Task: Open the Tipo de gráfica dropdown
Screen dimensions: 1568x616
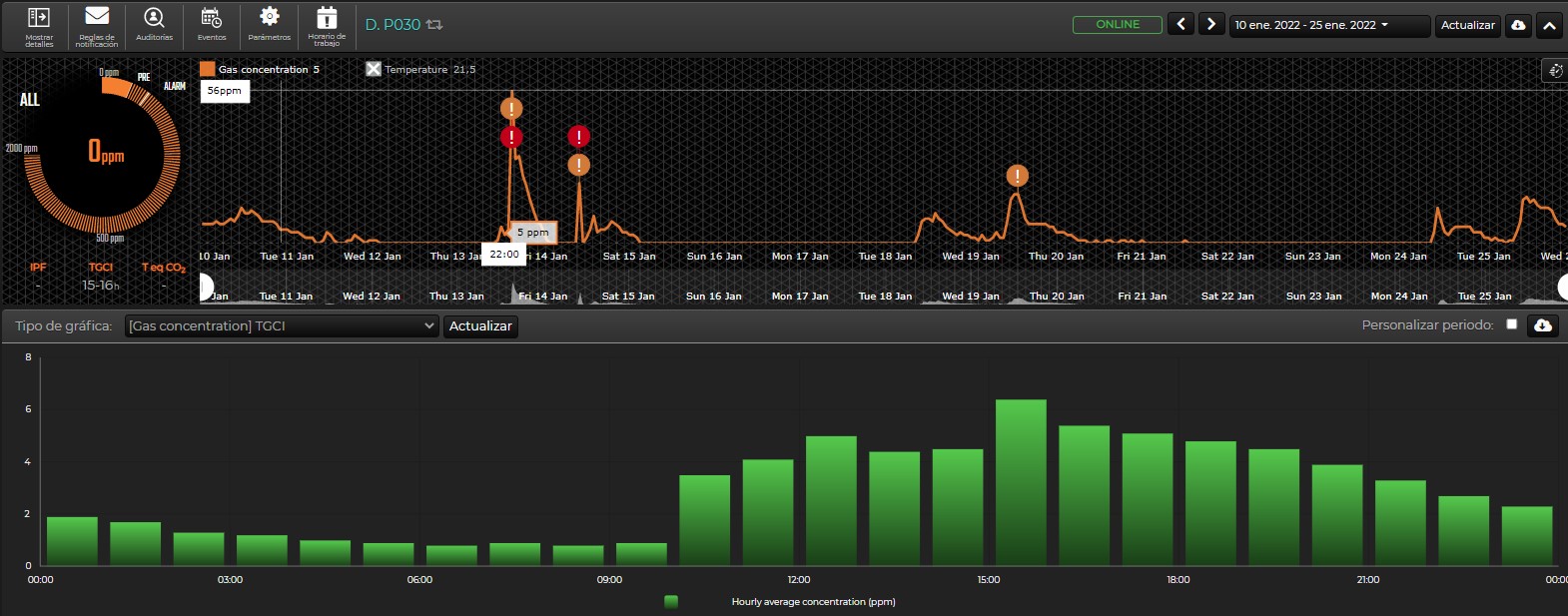Action: (282, 325)
